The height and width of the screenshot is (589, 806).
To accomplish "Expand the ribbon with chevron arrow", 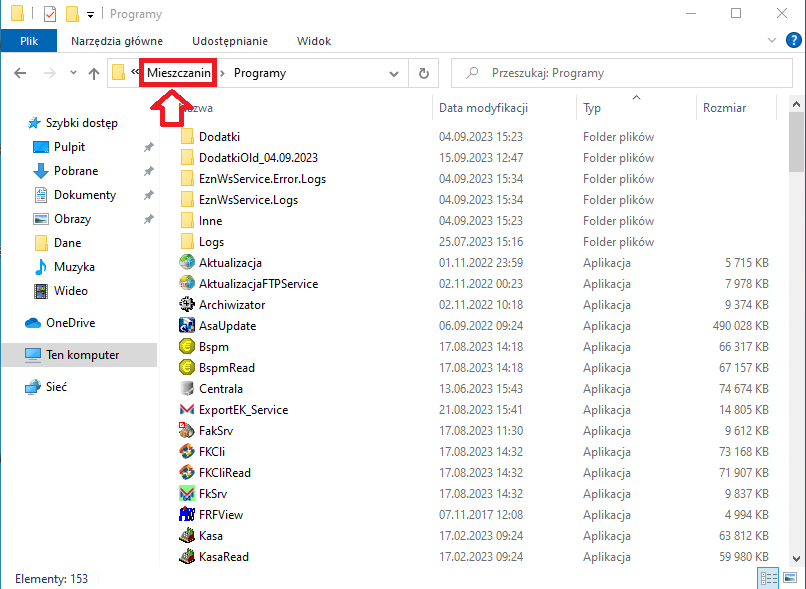I will (770, 41).
